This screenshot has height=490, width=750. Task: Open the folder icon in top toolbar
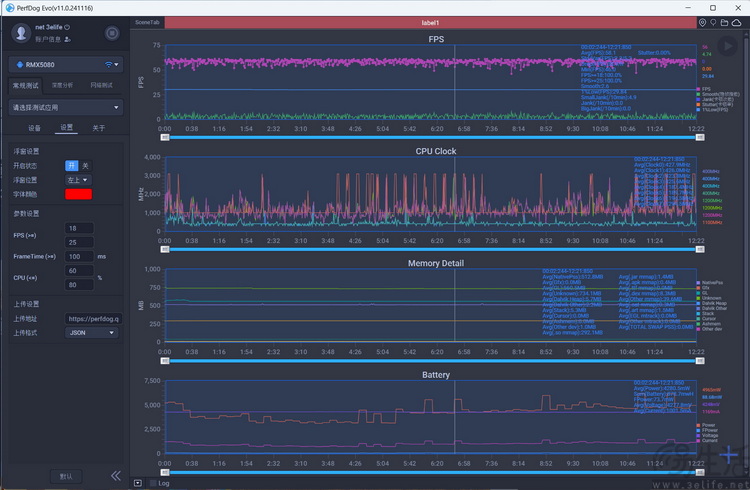pyautogui.click(x=724, y=22)
